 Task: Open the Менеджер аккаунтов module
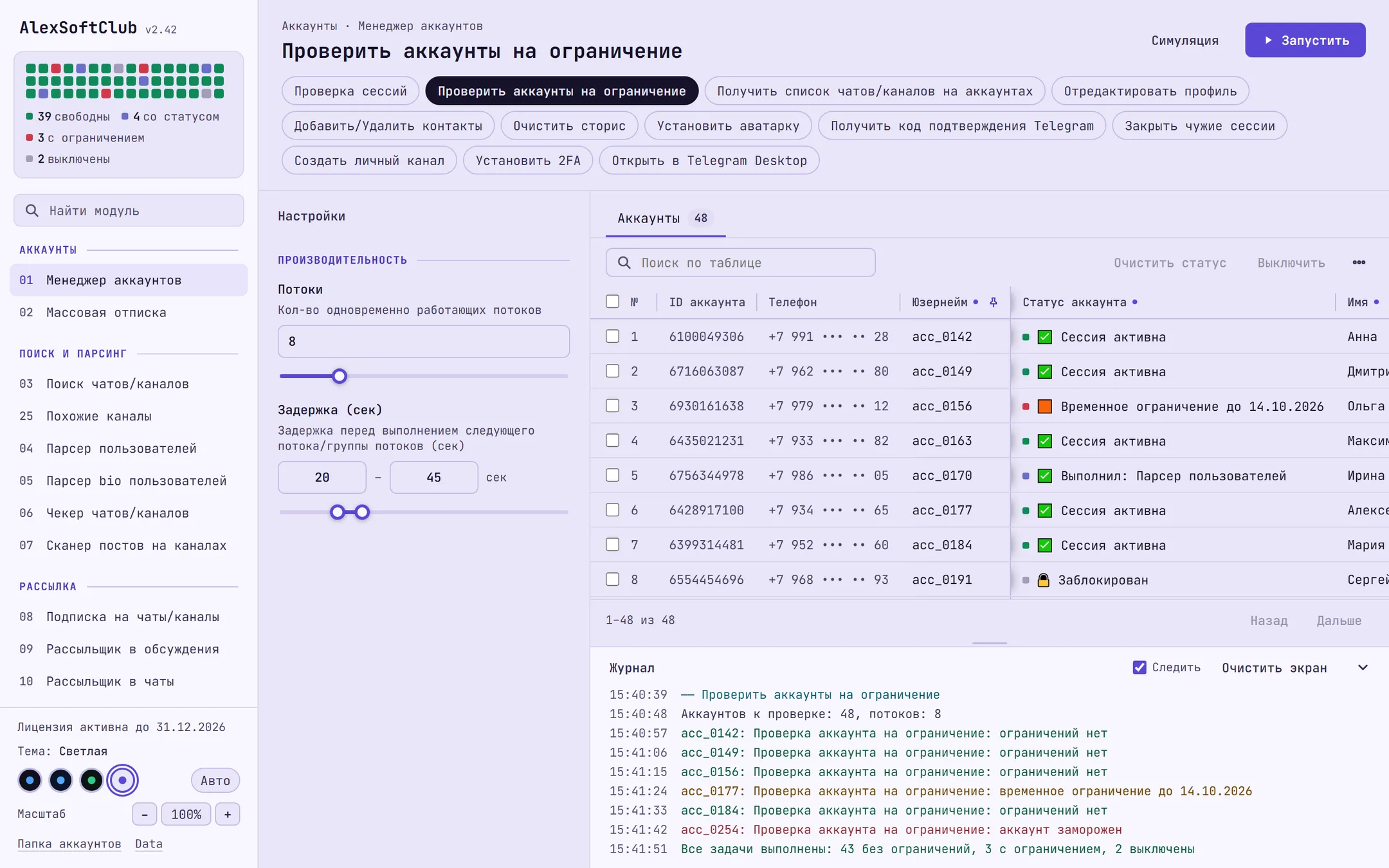coord(129,280)
